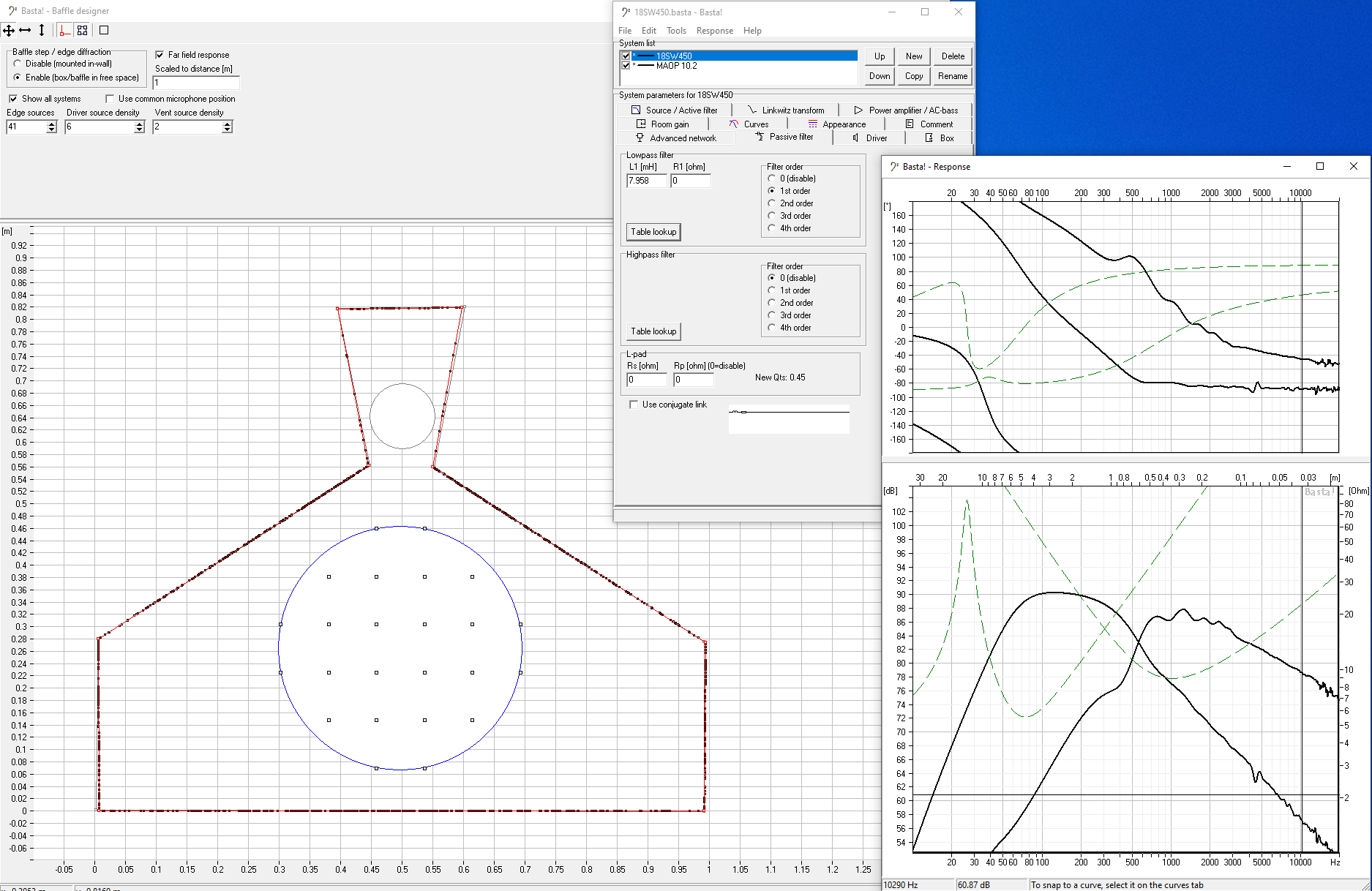Delete the selected system
1372x891 pixels.
953,56
